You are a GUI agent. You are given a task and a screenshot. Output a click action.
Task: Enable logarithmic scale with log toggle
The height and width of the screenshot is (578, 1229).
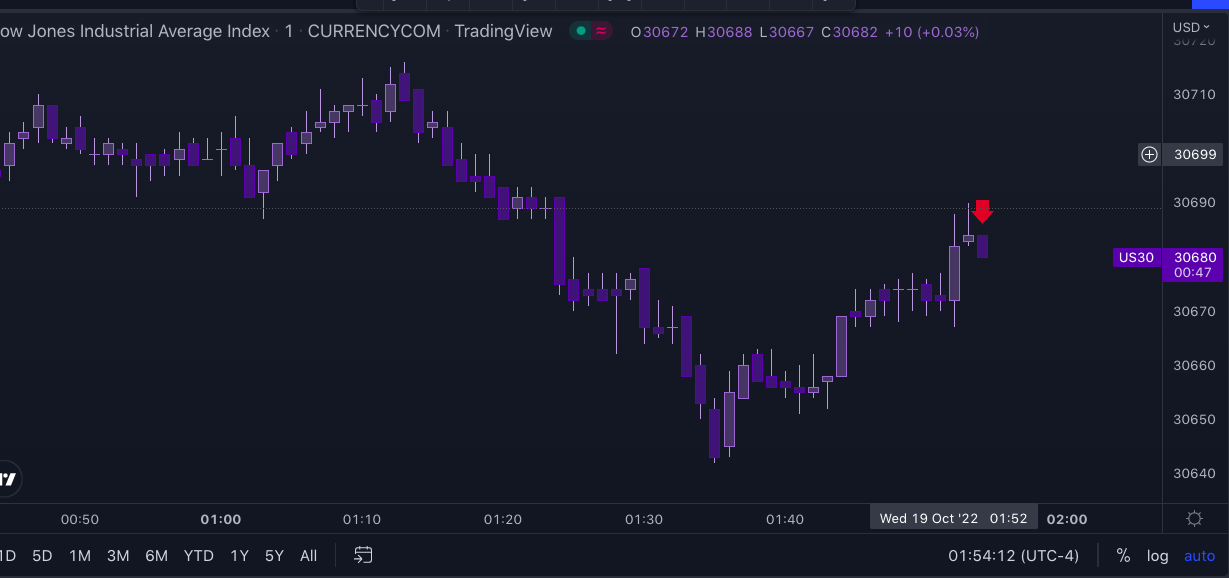tap(1157, 555)
